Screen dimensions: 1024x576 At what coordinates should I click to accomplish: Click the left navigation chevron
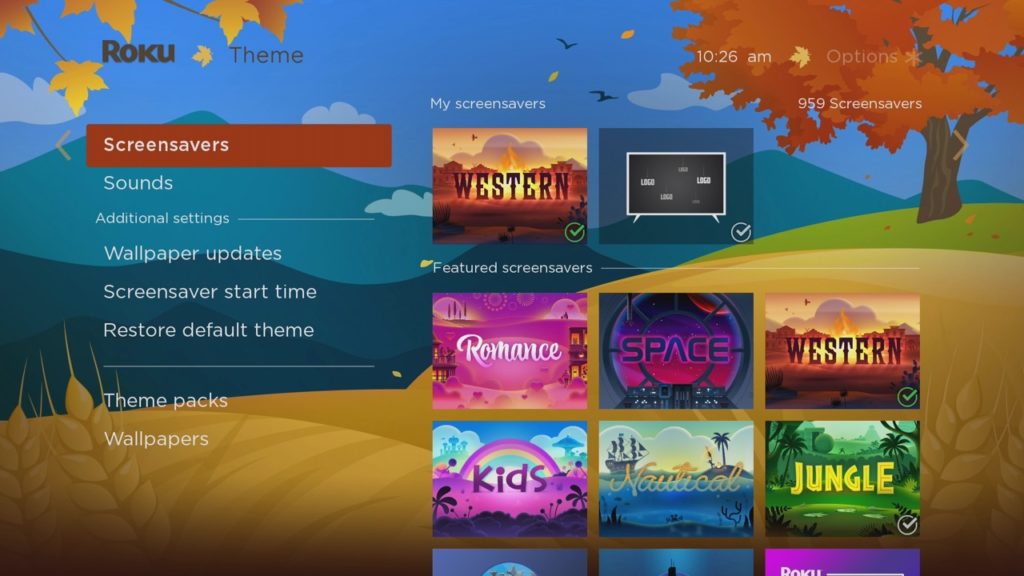[x=63, y=145]
